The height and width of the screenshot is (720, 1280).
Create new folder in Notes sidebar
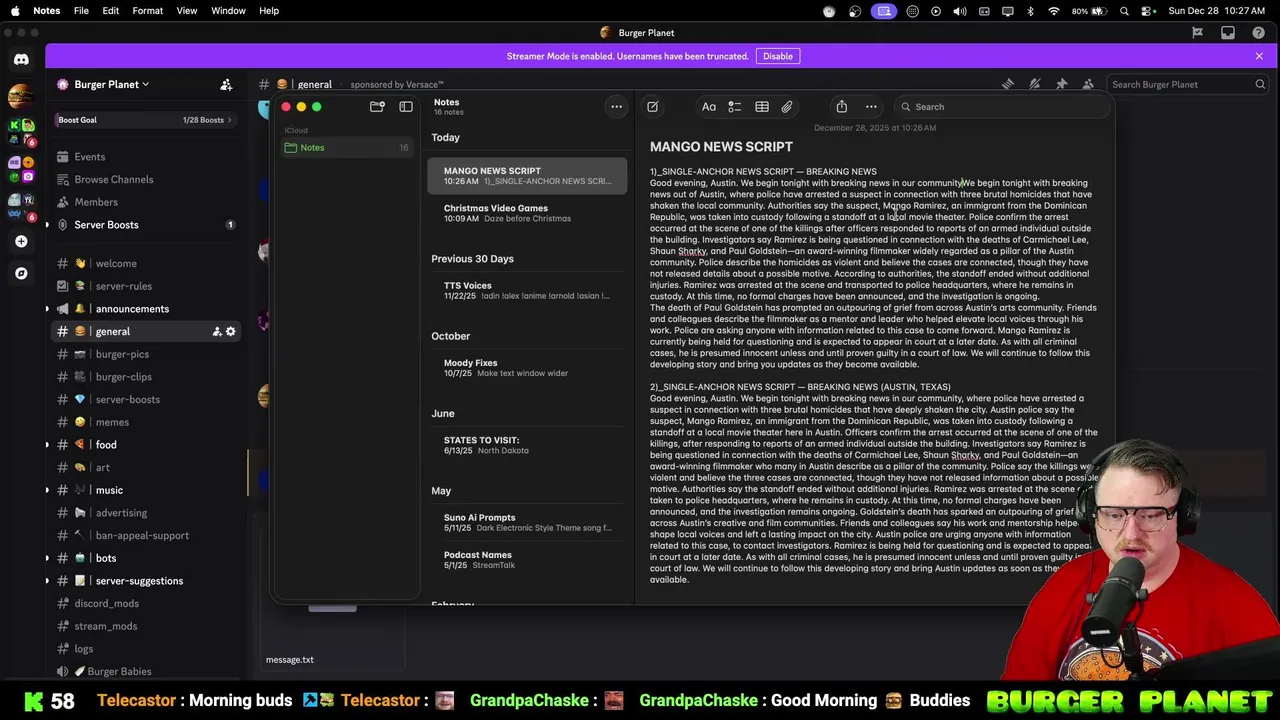(x=377, y=107)
